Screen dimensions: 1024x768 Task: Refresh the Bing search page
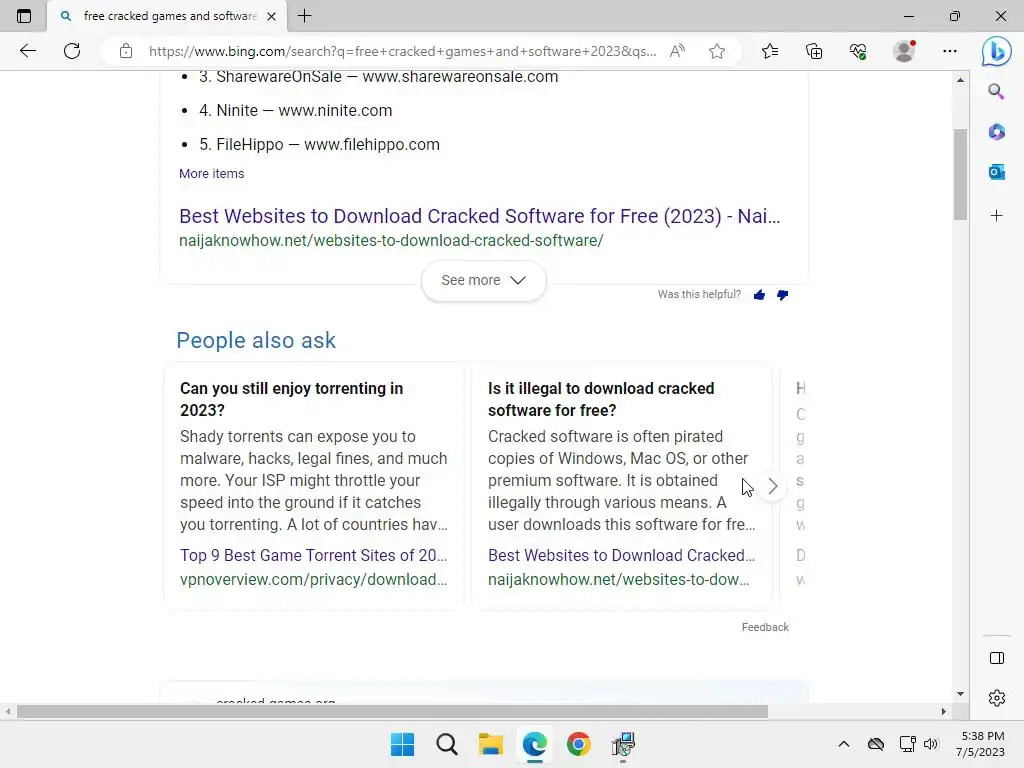click(x=72, y=51)
